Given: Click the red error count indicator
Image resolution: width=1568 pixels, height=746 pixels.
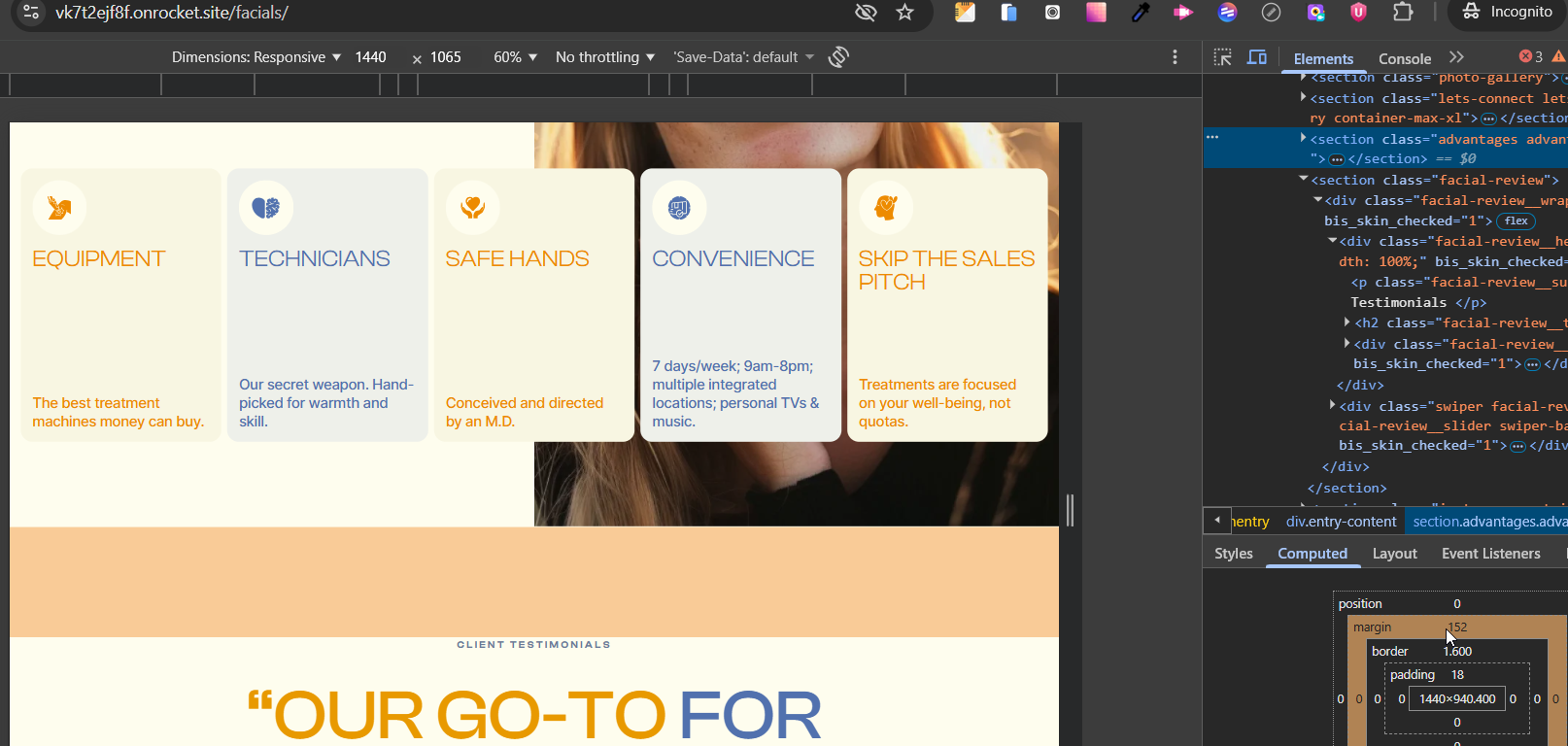Looking at the screenshot, I should (x=1531, y=57).
